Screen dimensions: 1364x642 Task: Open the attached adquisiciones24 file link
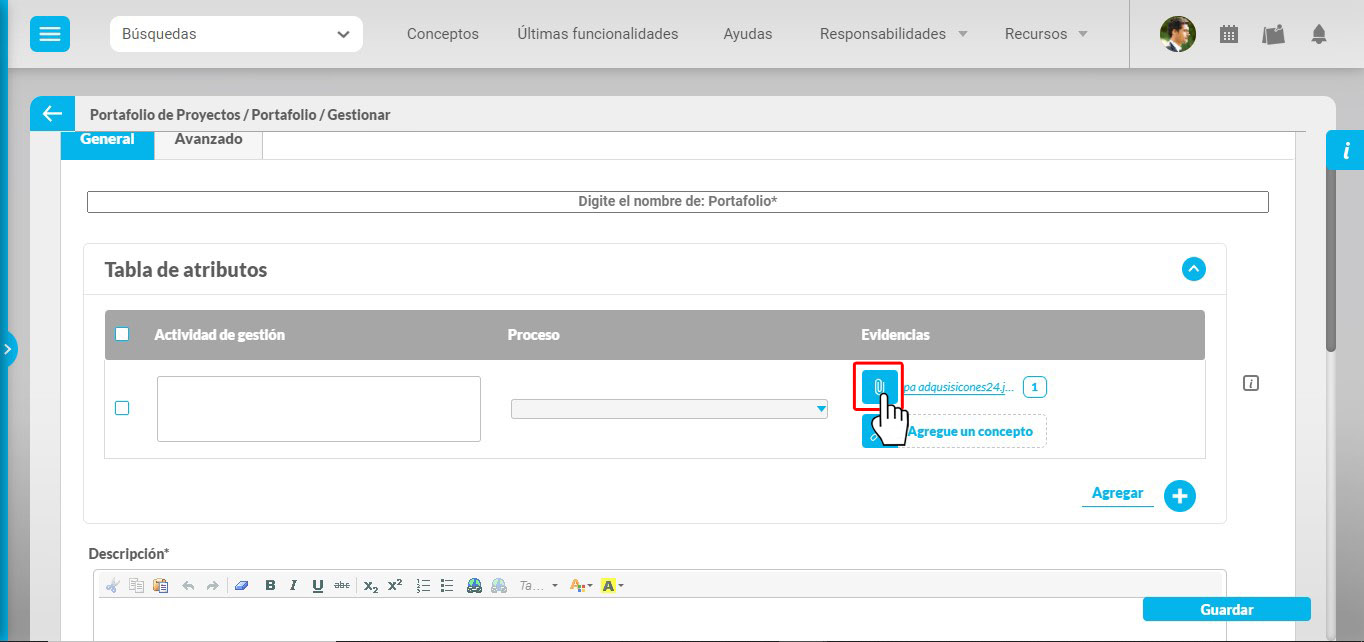[958, 387]
